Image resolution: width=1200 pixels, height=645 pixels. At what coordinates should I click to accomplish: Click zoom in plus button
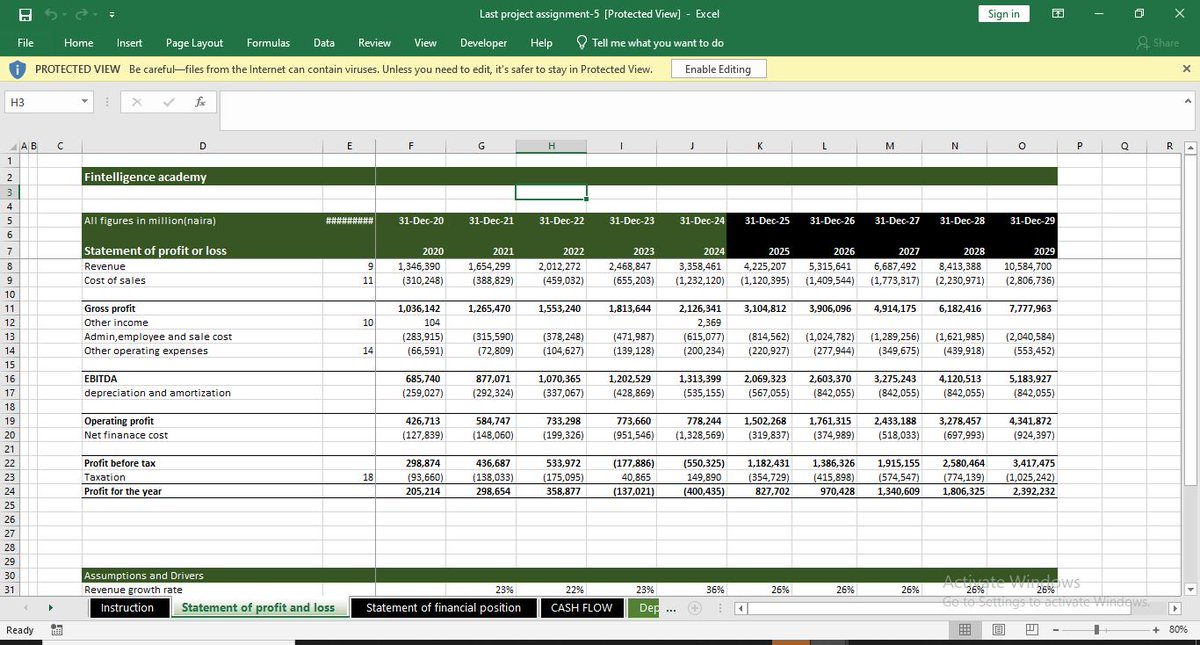pos(1156,630)
